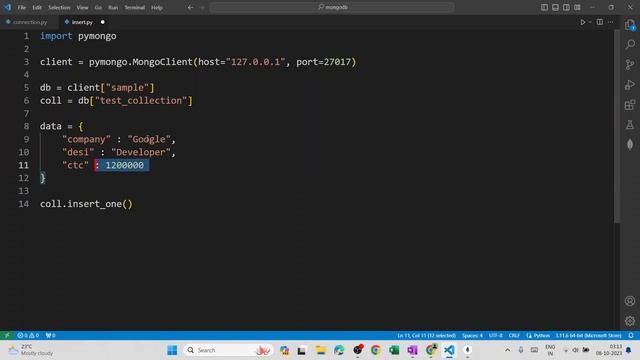Open the Run menu

(x=113, y=7)
